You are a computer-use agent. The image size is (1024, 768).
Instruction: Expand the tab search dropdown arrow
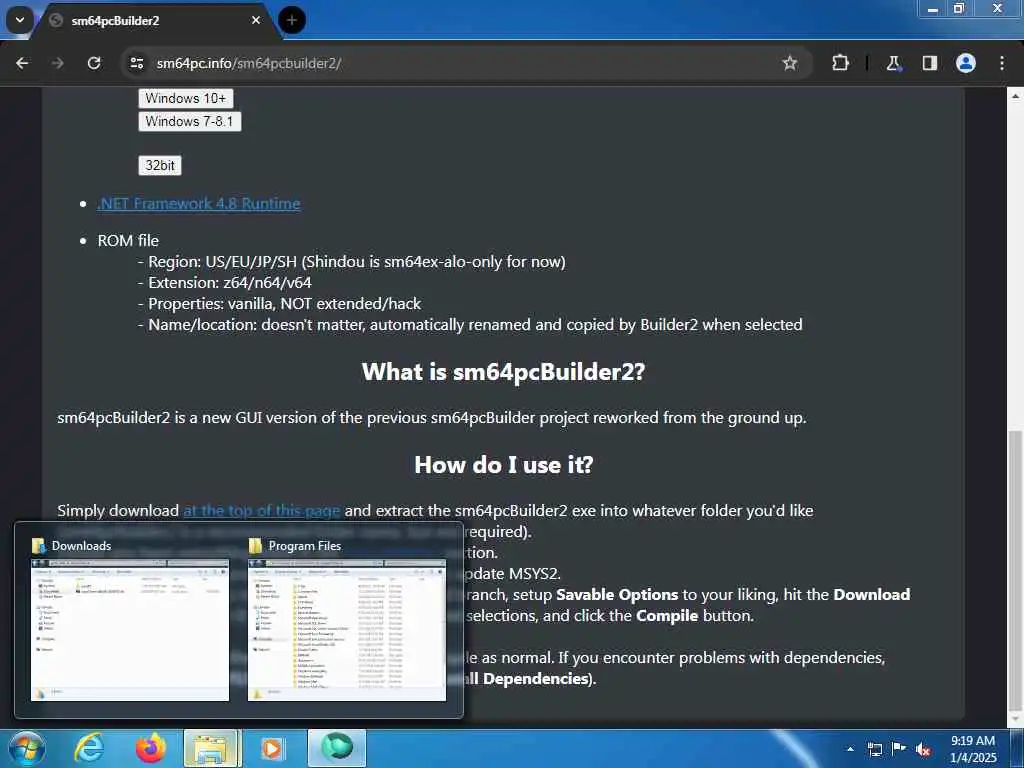click(x=20, y=20)
